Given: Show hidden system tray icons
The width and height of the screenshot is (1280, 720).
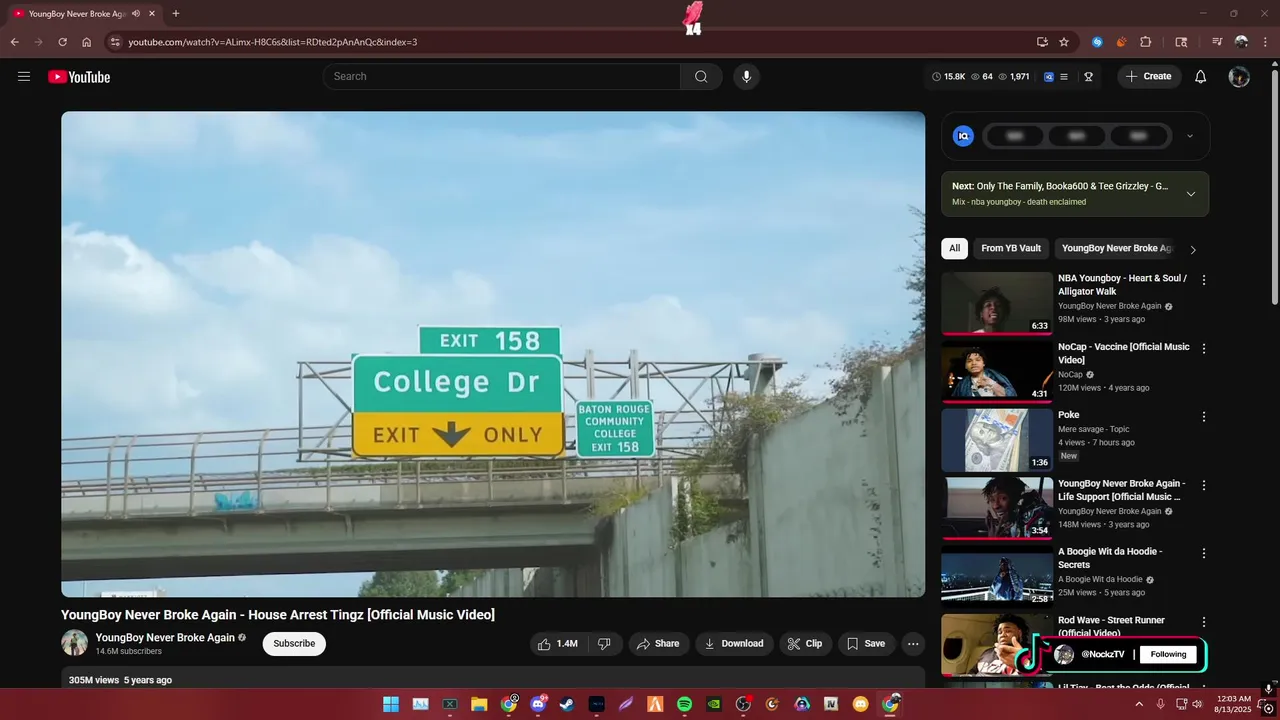Looking at the screenshot, I should coord(1138,704).
